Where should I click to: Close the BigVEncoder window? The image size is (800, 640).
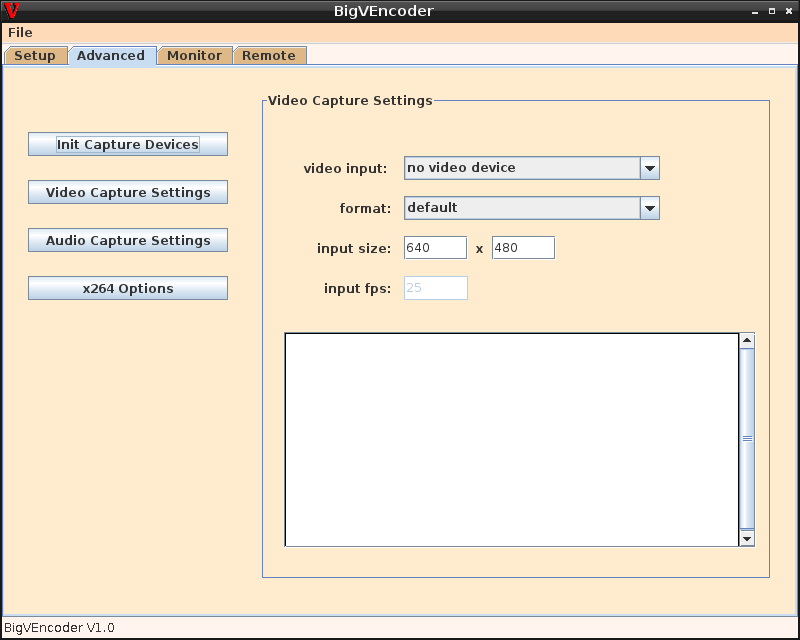(789, 11)
